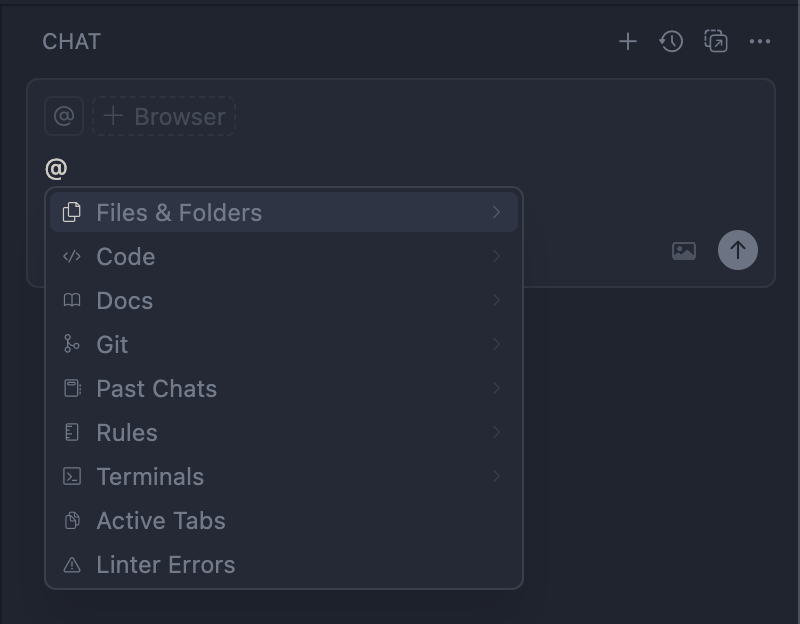Expand the Code submenu chevron
Screen dimensions: 800x624
pyautogui.click(x=496, y=256)
